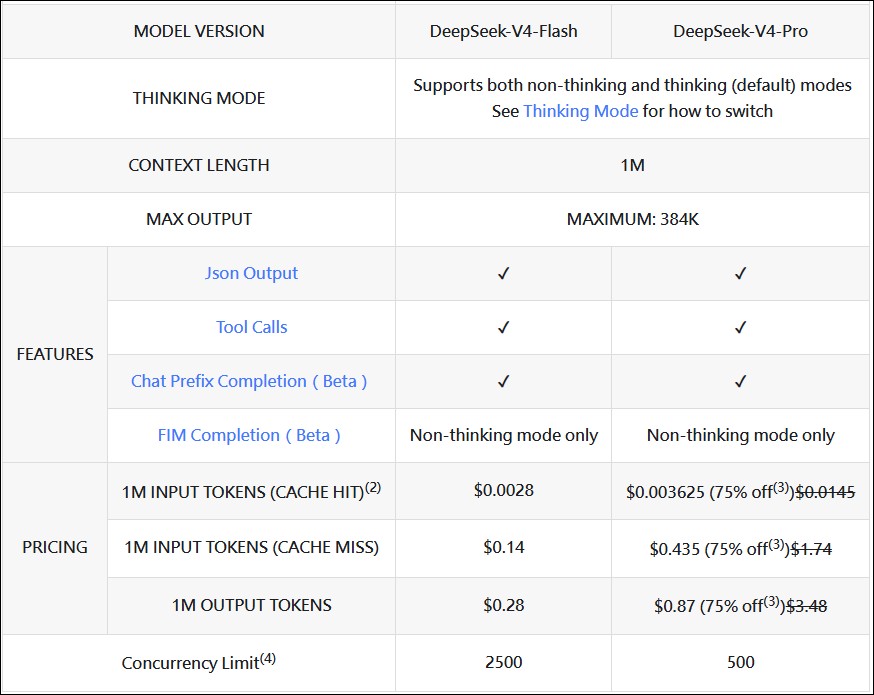The image size is (874, 695).
Task: Open the Tool Calls link
Action: (x=251, y=327)
